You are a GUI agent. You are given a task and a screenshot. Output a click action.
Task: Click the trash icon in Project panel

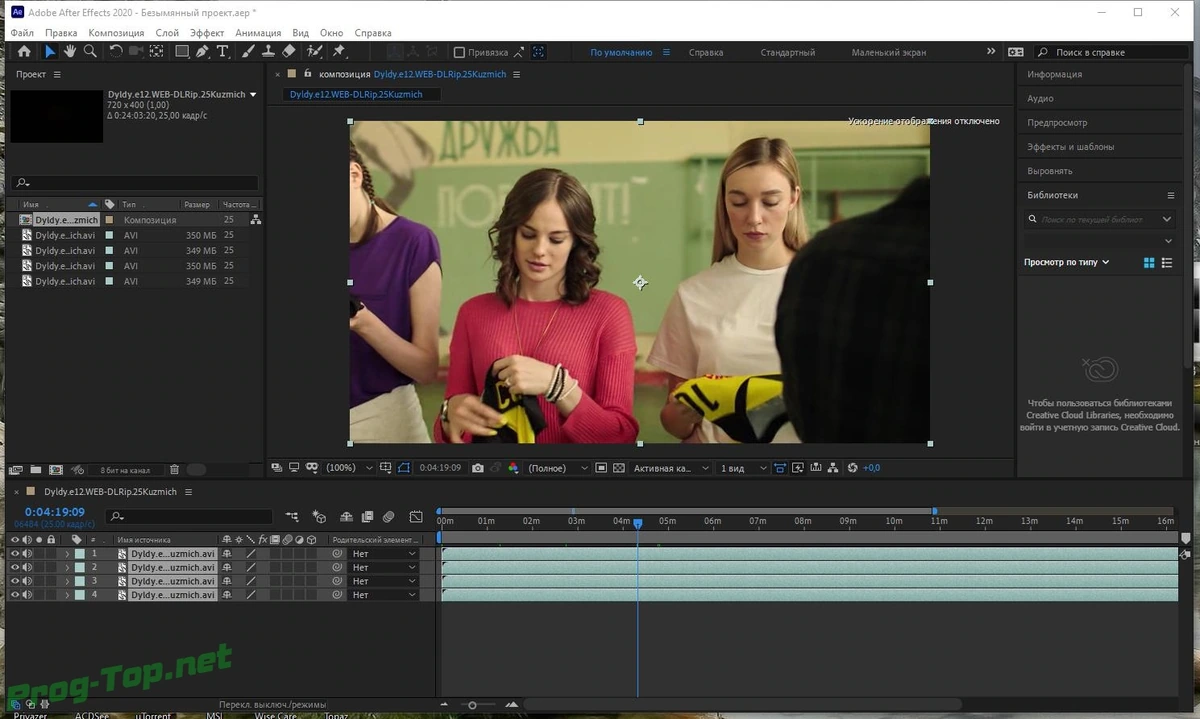click(174, 470)
